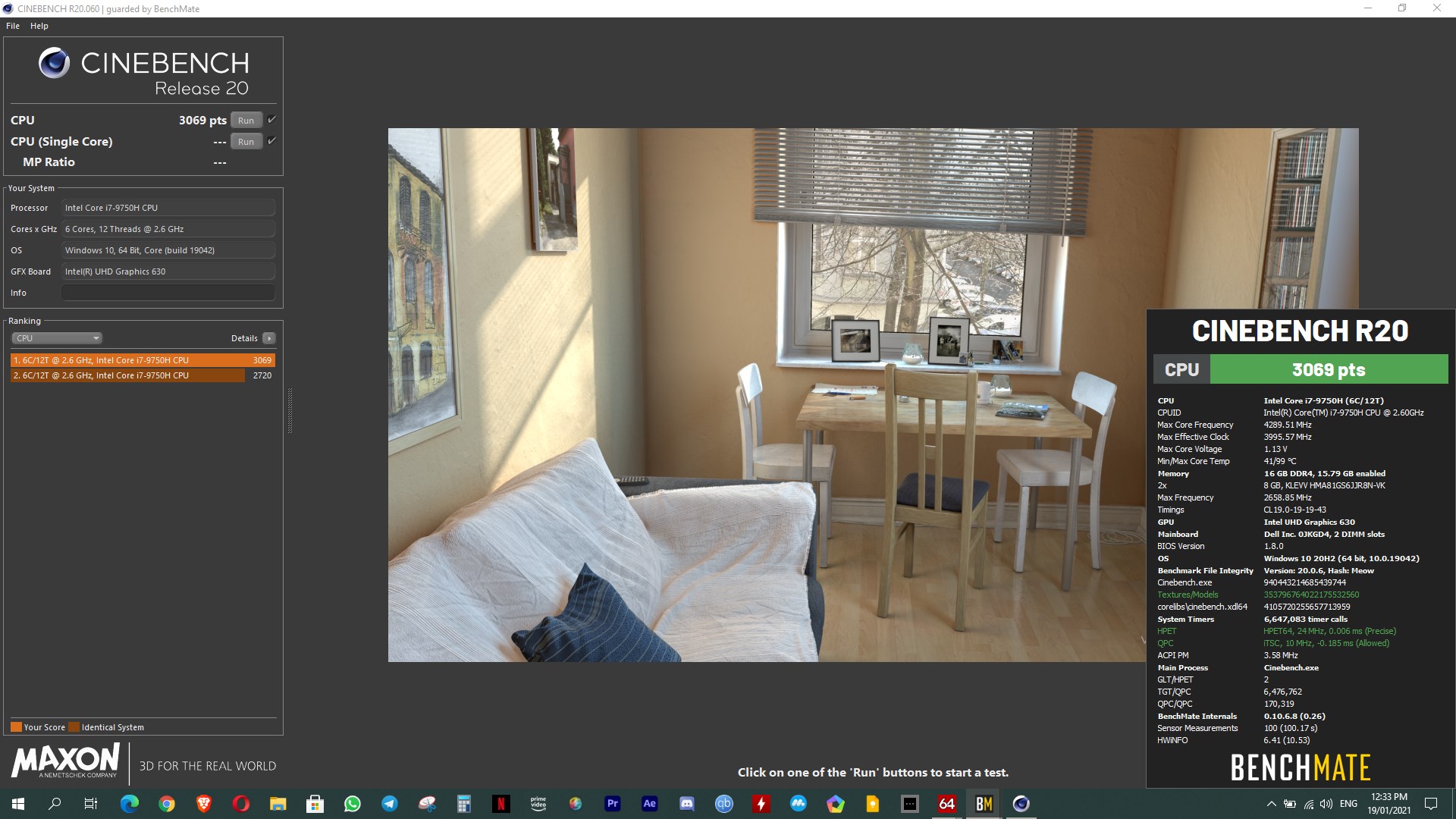This screenshot has width=1456, height=819.
Task: Launch Microsoft Edge from taskbar
Action: [130, 804]
